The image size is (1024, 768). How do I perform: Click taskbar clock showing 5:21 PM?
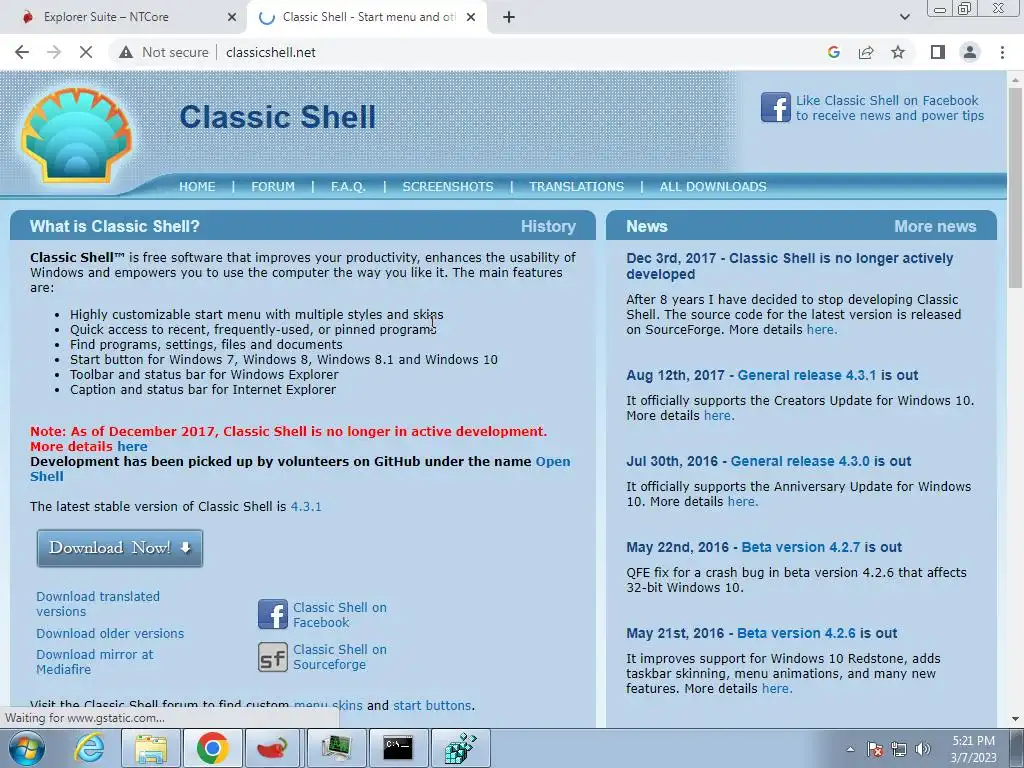pos(973,749)
